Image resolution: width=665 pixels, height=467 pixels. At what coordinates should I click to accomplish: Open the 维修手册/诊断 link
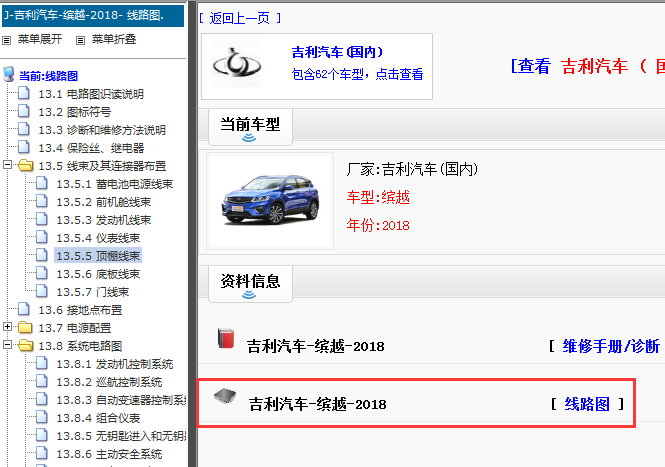tap(611, 346)
